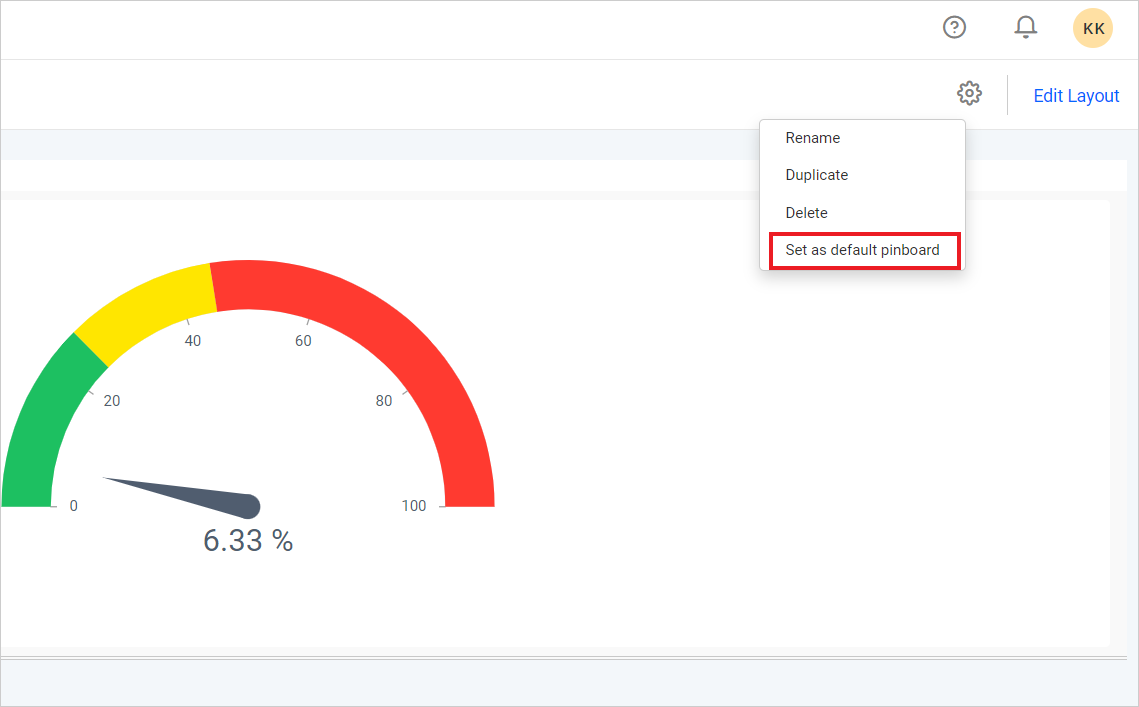1139x707 pixels.
Task: Open the pinboard settings gear icon
Action: tap(969, 93)
